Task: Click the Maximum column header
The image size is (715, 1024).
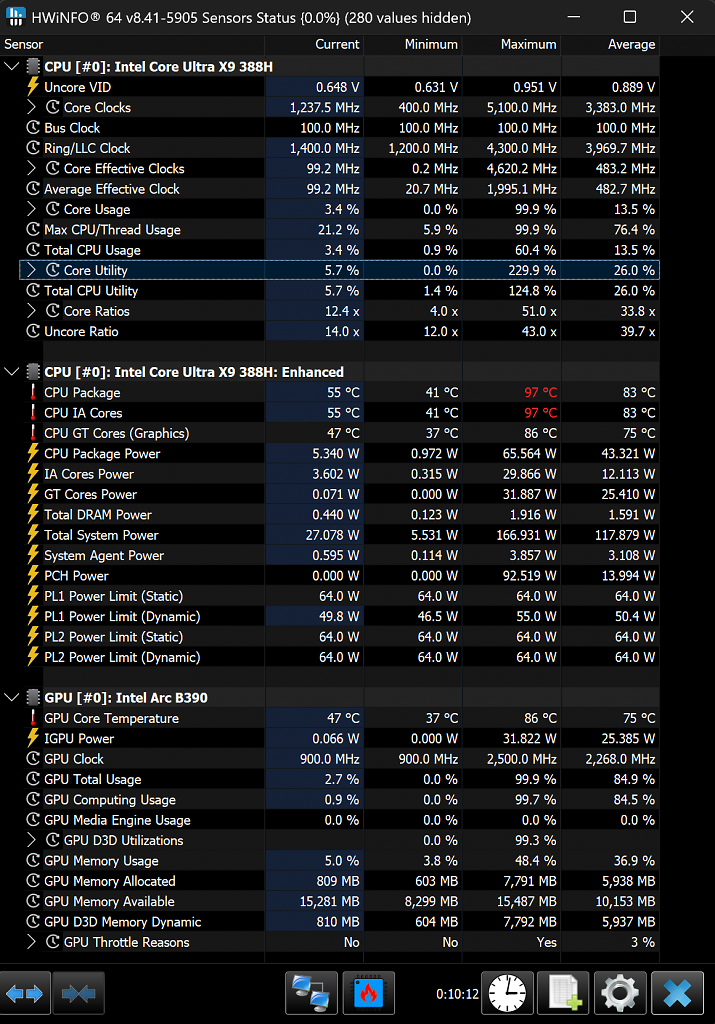Action: [511, 44]
